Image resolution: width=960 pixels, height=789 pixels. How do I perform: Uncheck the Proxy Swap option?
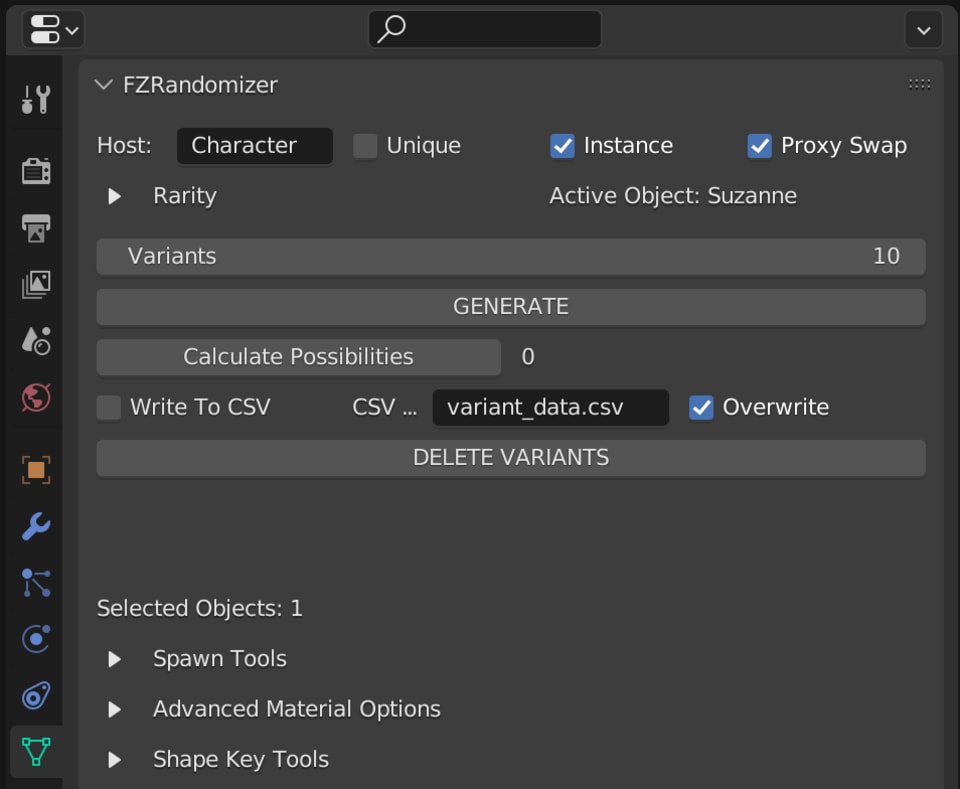(x=759, y=145)
